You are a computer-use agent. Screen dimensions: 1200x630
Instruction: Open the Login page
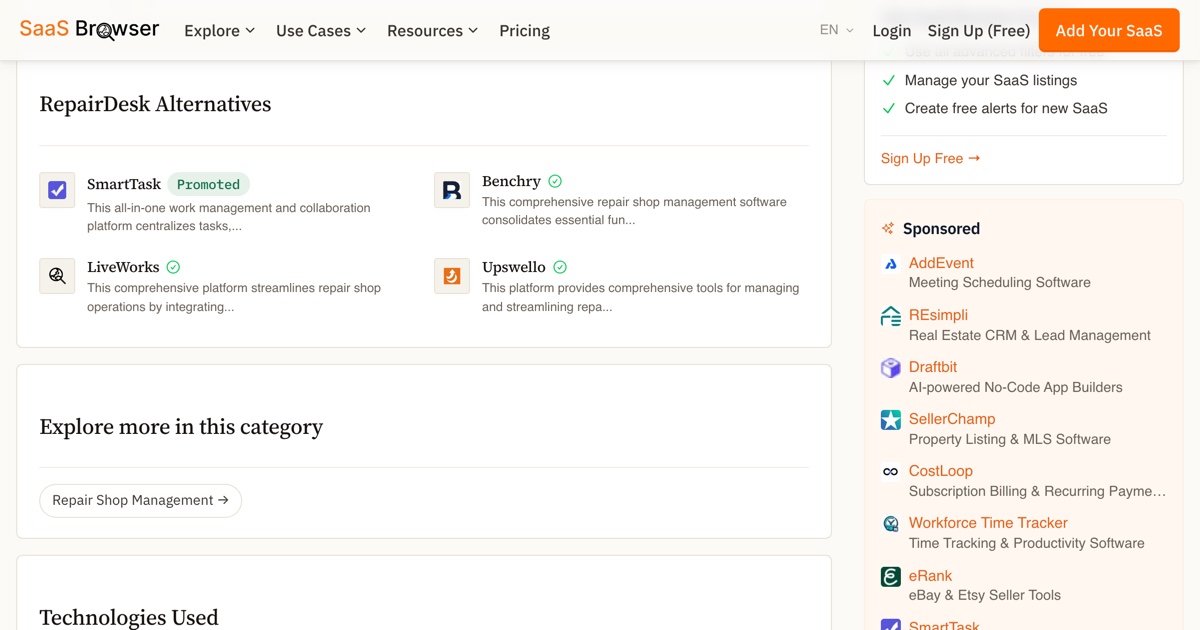tap(891, 31)
